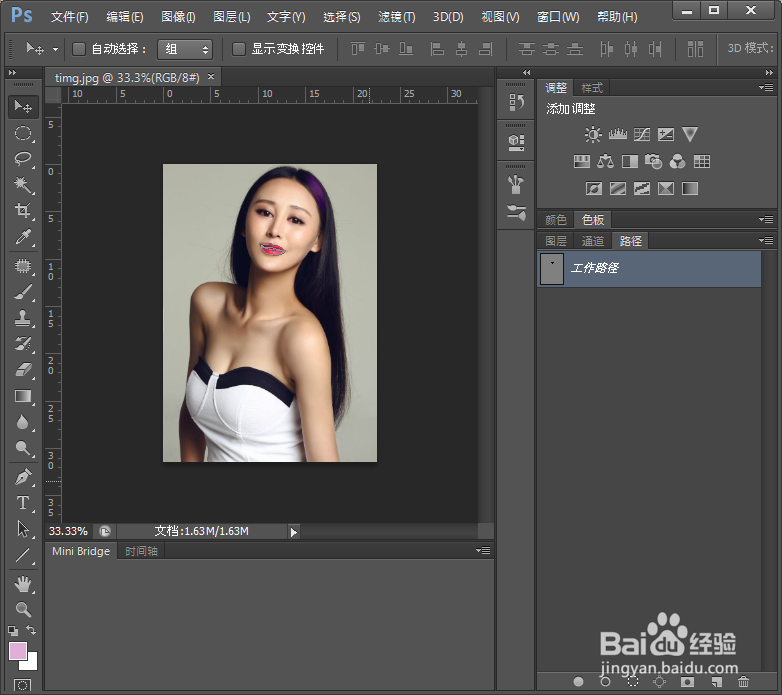Select the Zoom tool
The height and width of the screenshot is (695, 782).
click(23, 609)
